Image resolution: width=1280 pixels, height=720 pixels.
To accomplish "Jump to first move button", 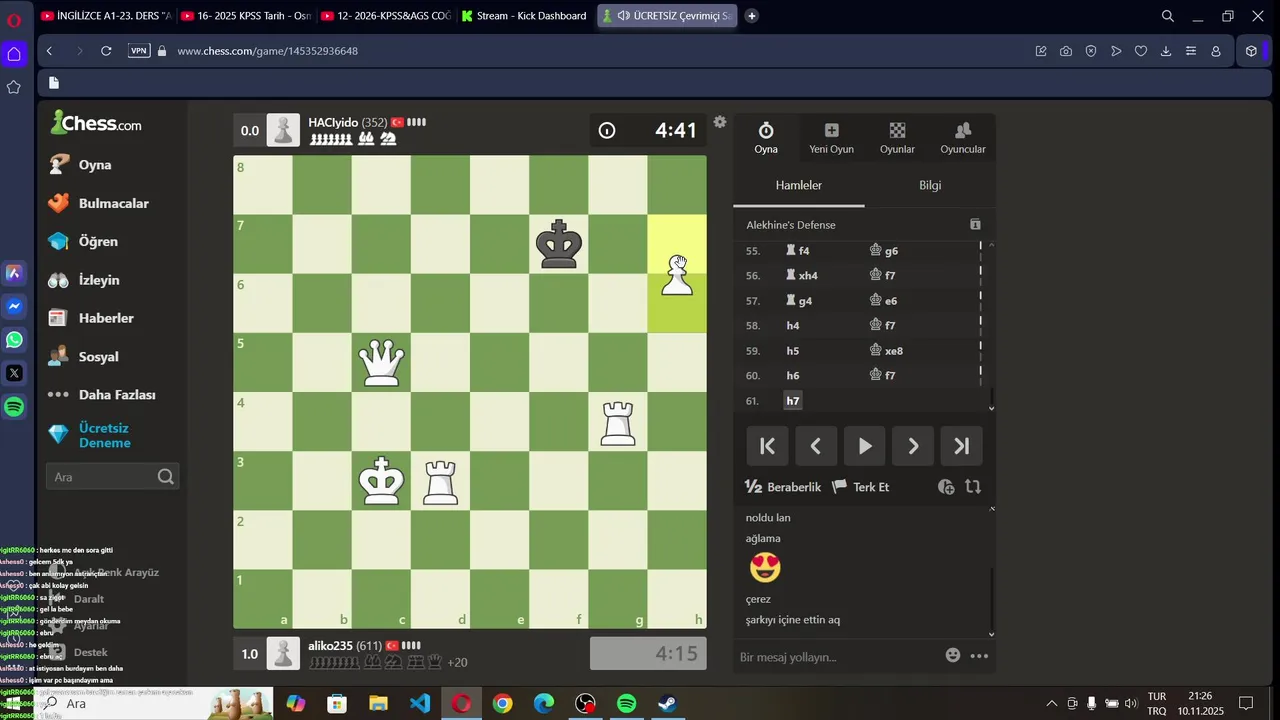I will (x=767, y=446).
